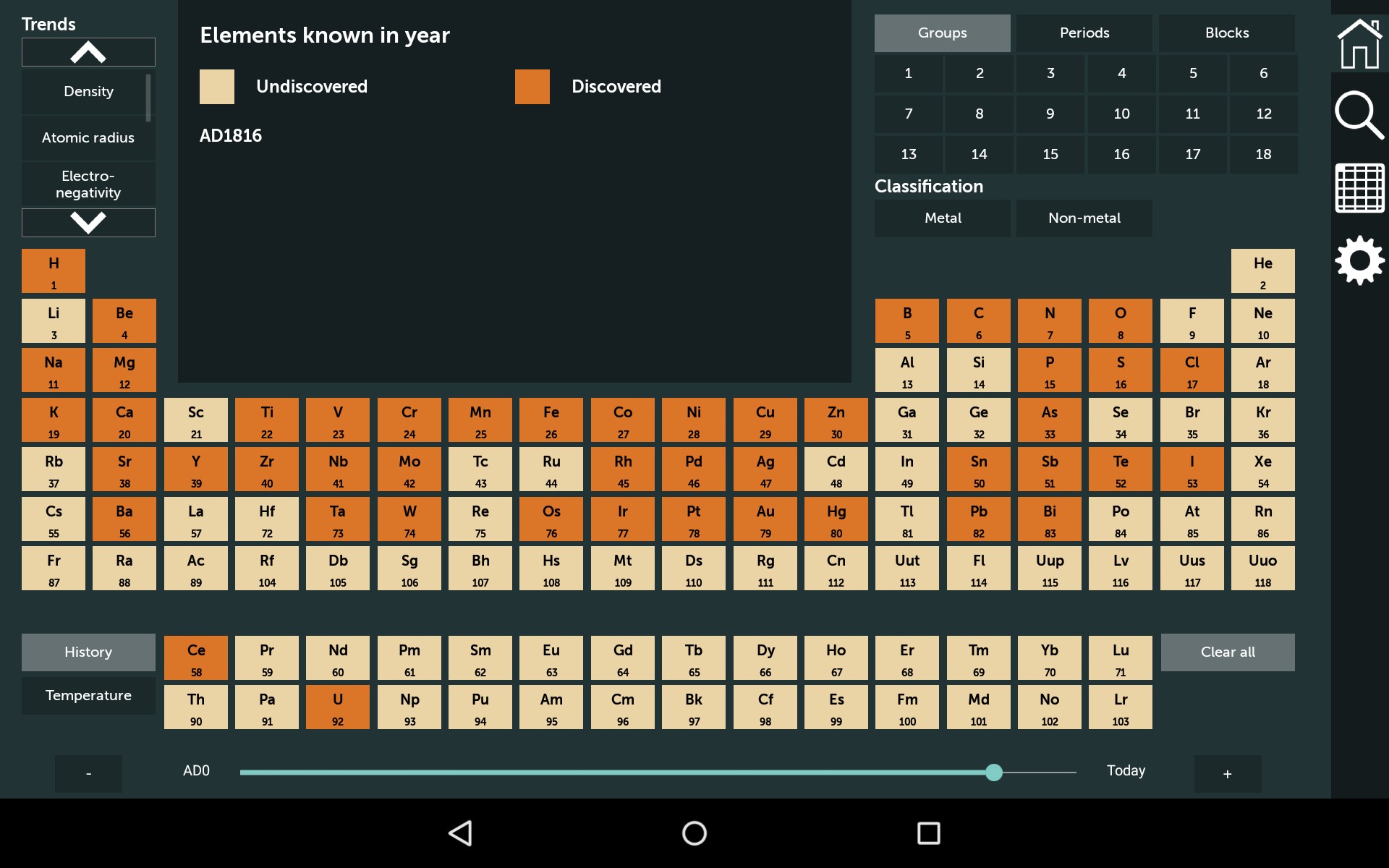
Task: Choose the Atomic radius trend
Action: 88,138
